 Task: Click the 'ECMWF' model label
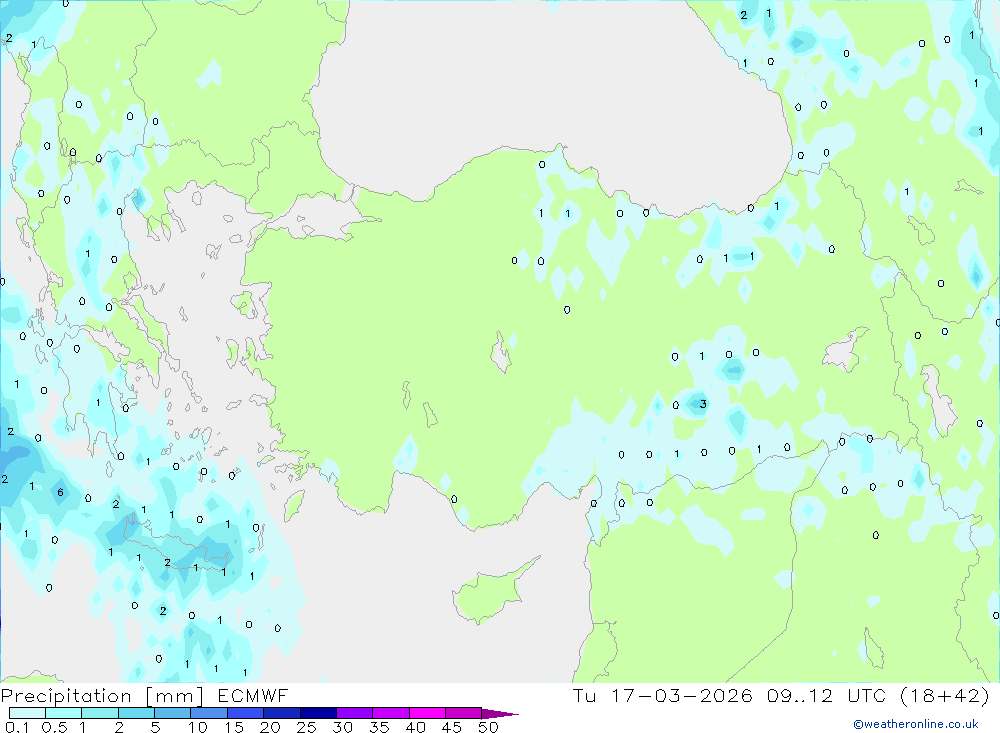(253, 696)
